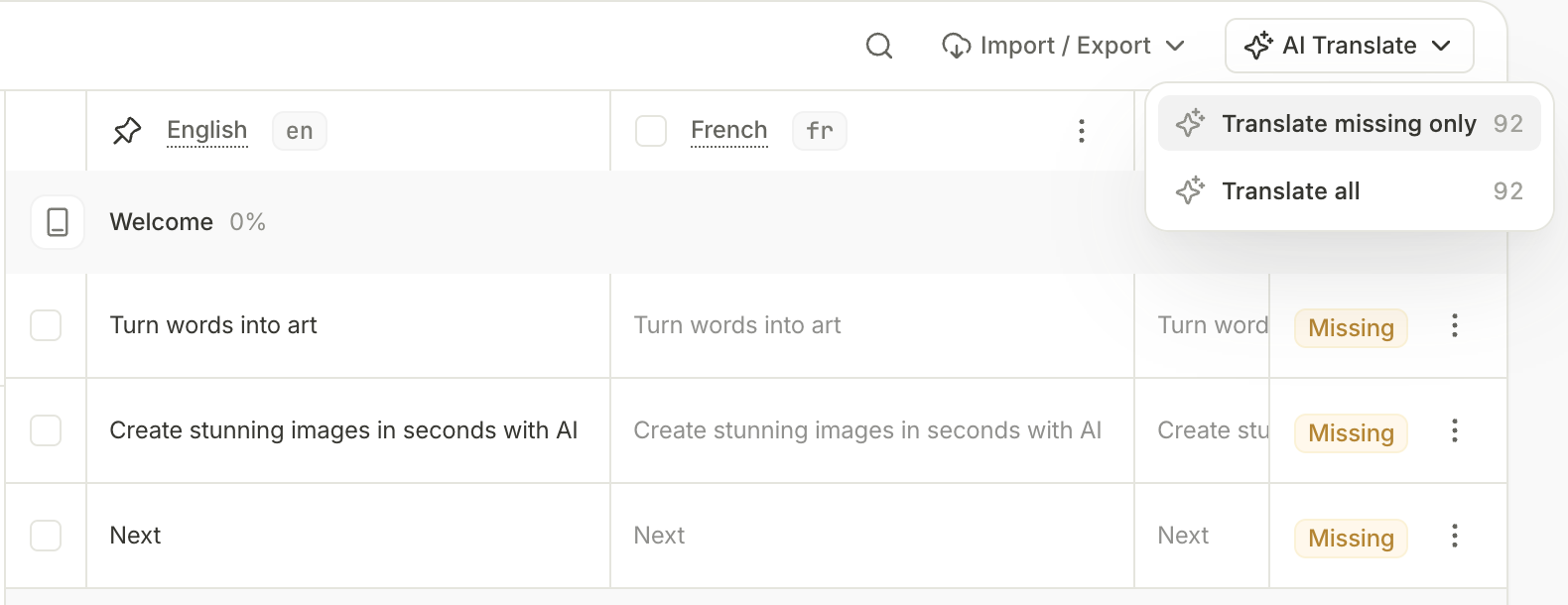Screen dimensions: 1568x605
Task: Click English cell 'Create stunning images in seconds with AI'
Action: 348,430
